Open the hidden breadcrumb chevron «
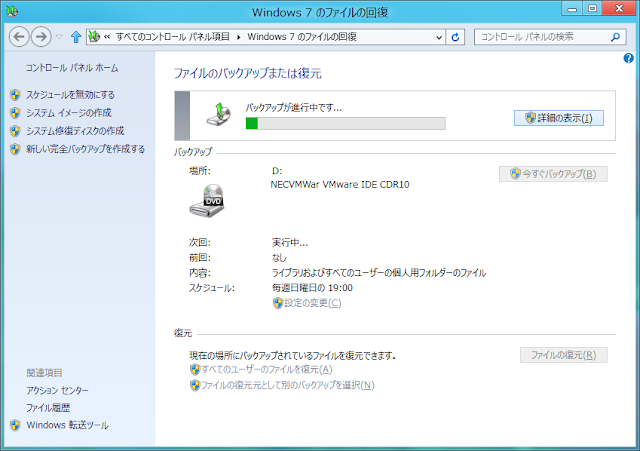The image size is (640, 451). [107, 37]
